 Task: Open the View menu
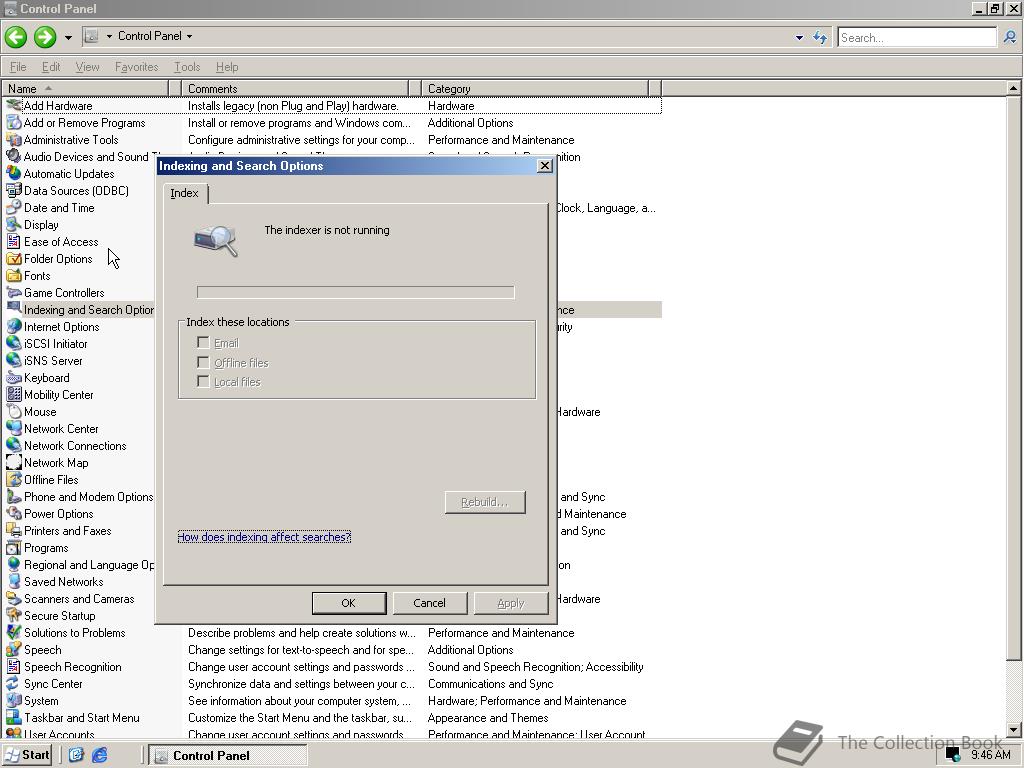click(87, 67)
